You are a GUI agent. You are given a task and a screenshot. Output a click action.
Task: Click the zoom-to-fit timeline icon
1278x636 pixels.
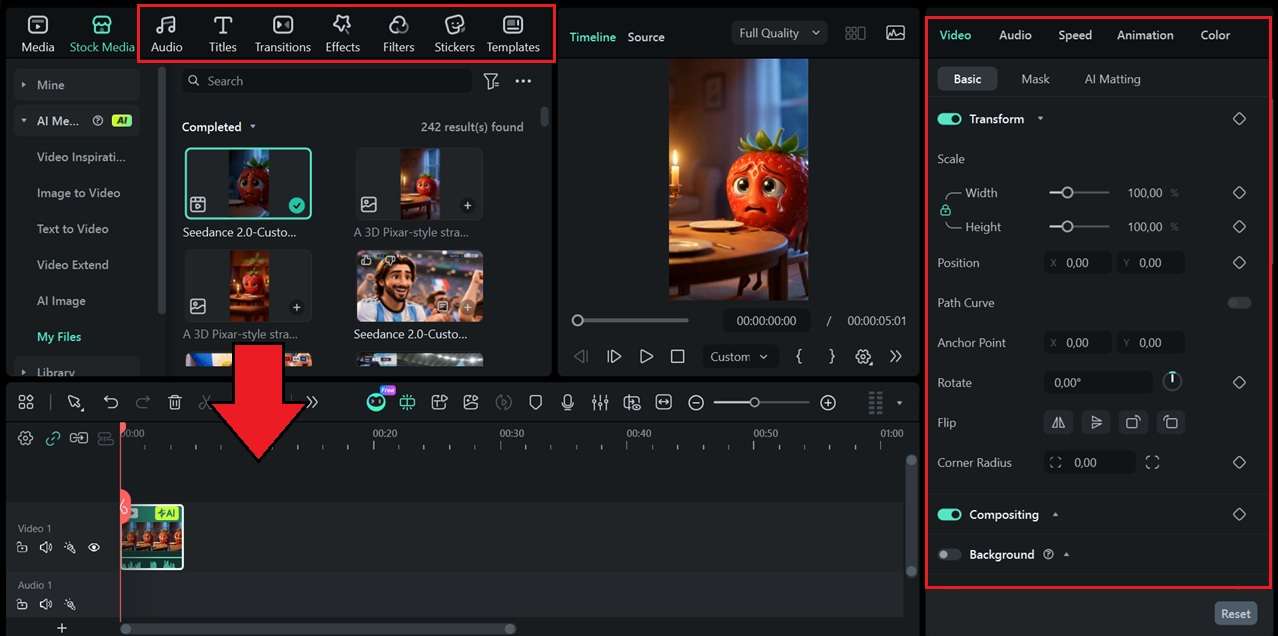click(x=664, y=402)
